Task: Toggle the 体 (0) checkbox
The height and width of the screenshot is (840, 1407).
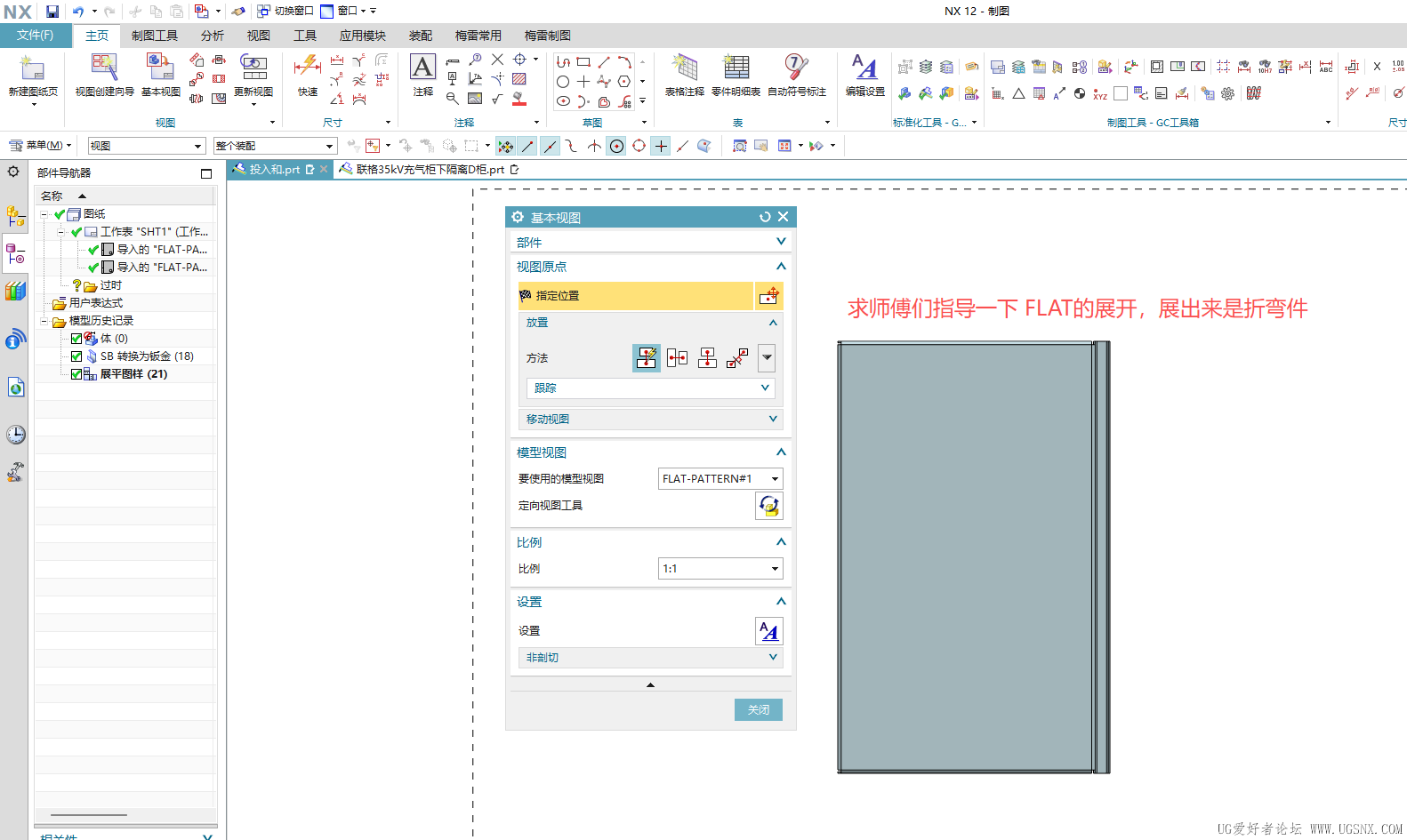Action: click(76, 339)
